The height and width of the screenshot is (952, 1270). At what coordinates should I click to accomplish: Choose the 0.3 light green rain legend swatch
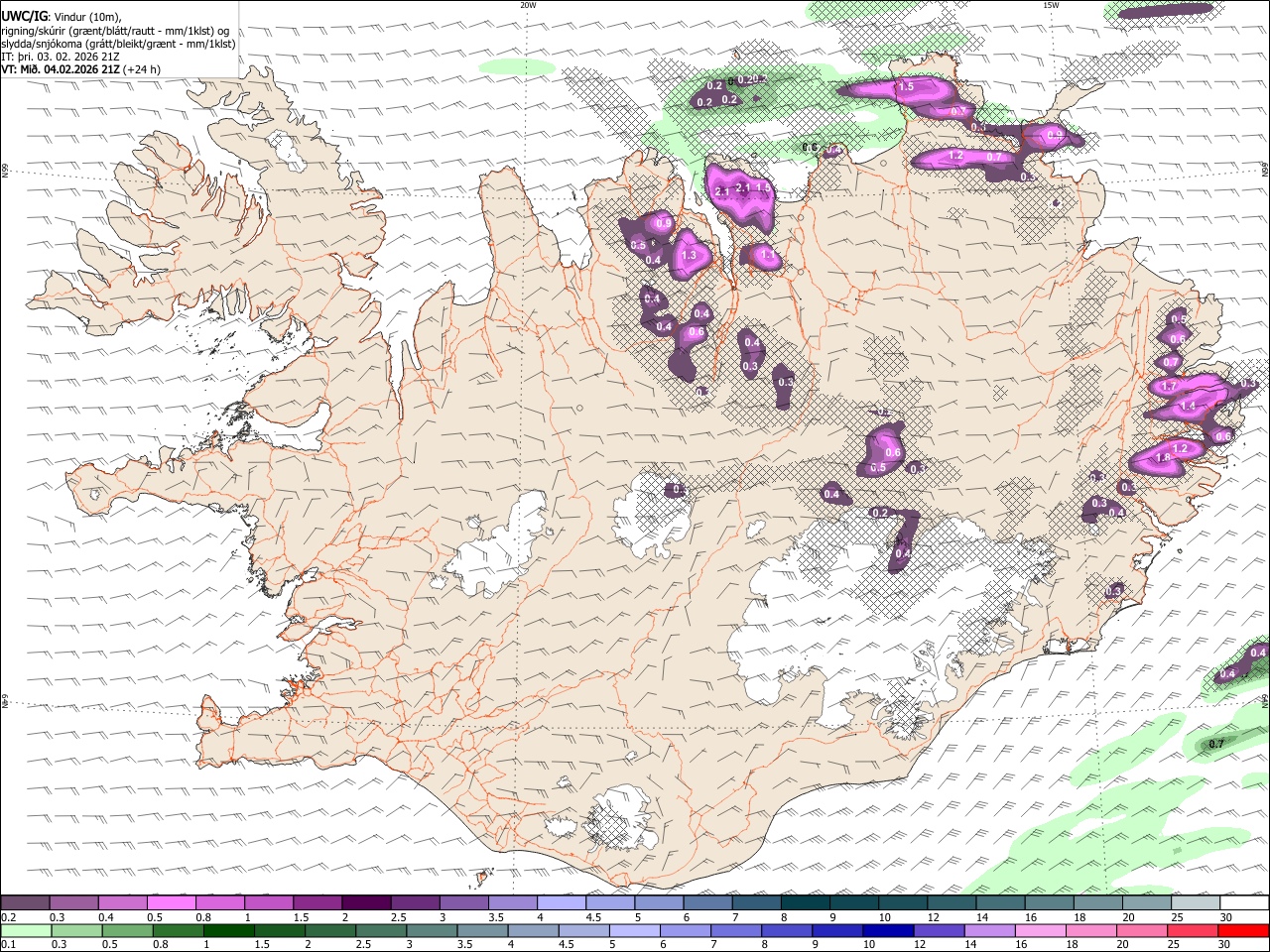(76, 930)
